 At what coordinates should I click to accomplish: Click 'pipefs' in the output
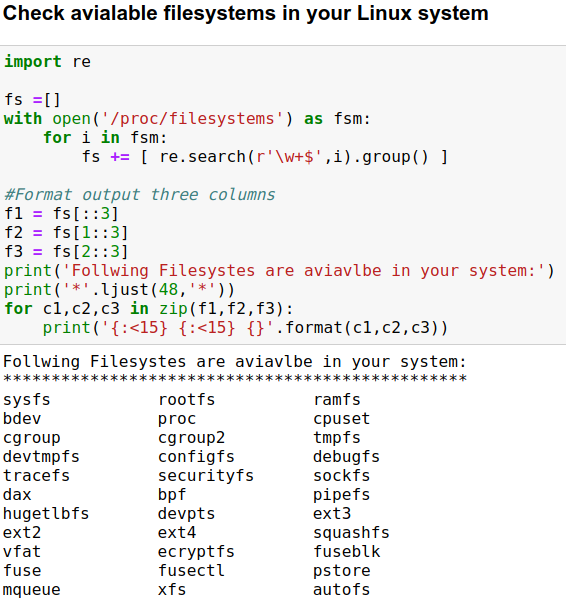pos(342,495)
